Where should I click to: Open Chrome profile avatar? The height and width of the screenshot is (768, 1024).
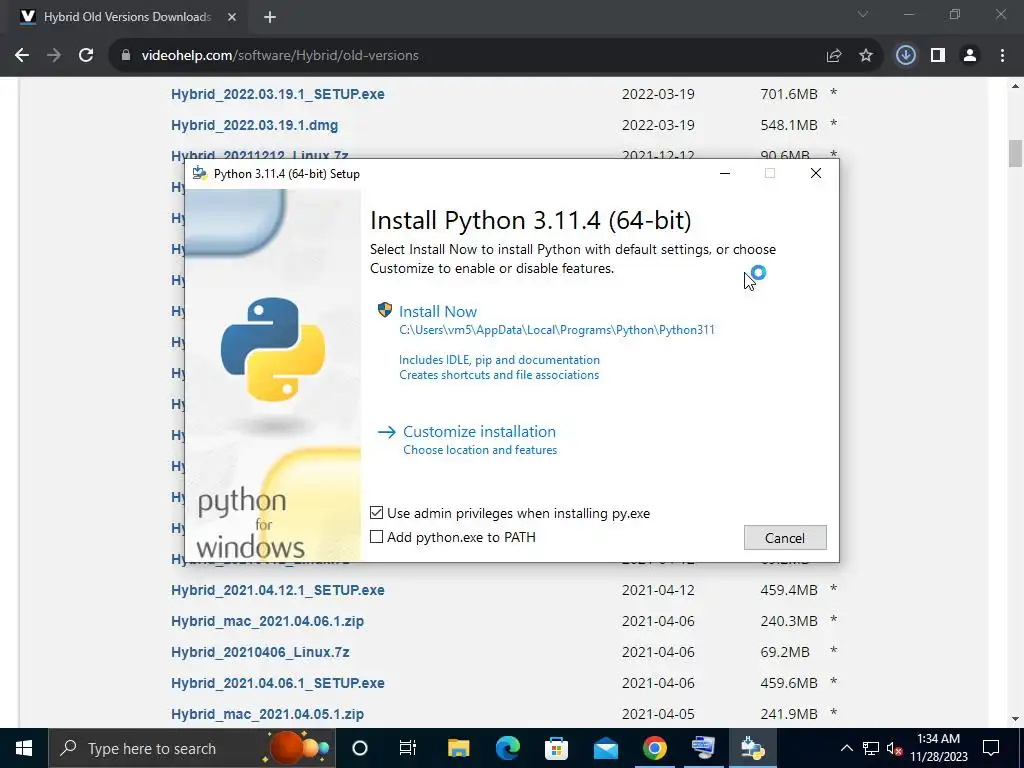pyautogui.click(x=970, y=56)
